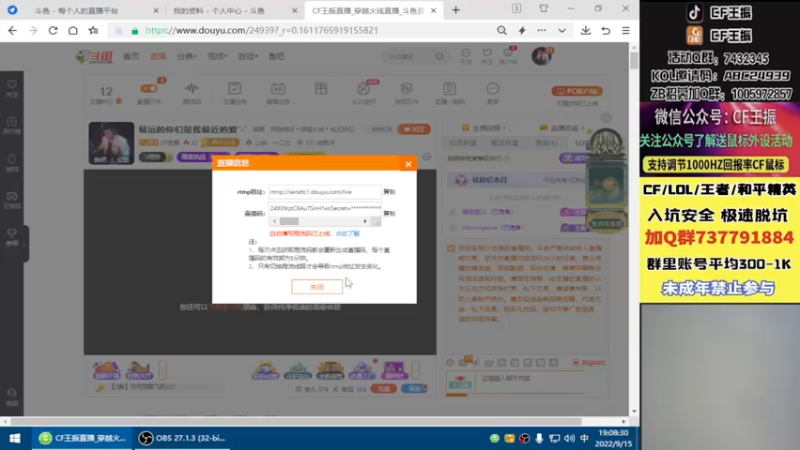Open the followed heart icon in header
Screen dimensions: 800x450
pyautogui.click(x=487, y=55)
